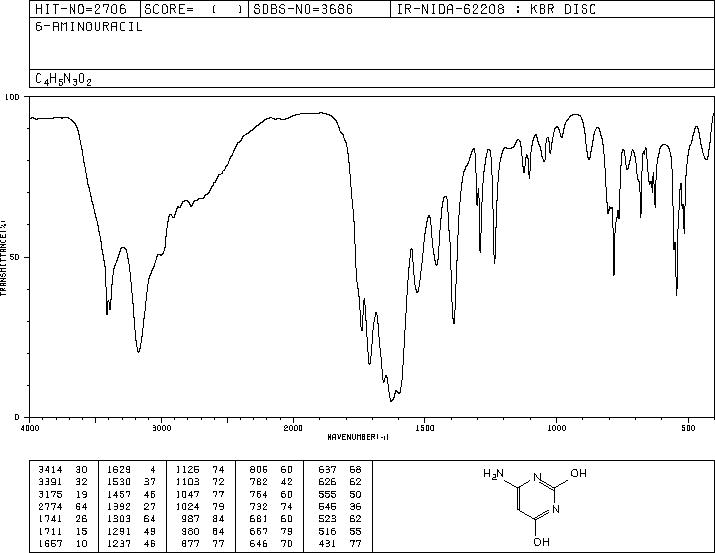Click transmittance 15 beside peak 1711
The height and width of the screenshot is (553, 715).
coord(81,532)
